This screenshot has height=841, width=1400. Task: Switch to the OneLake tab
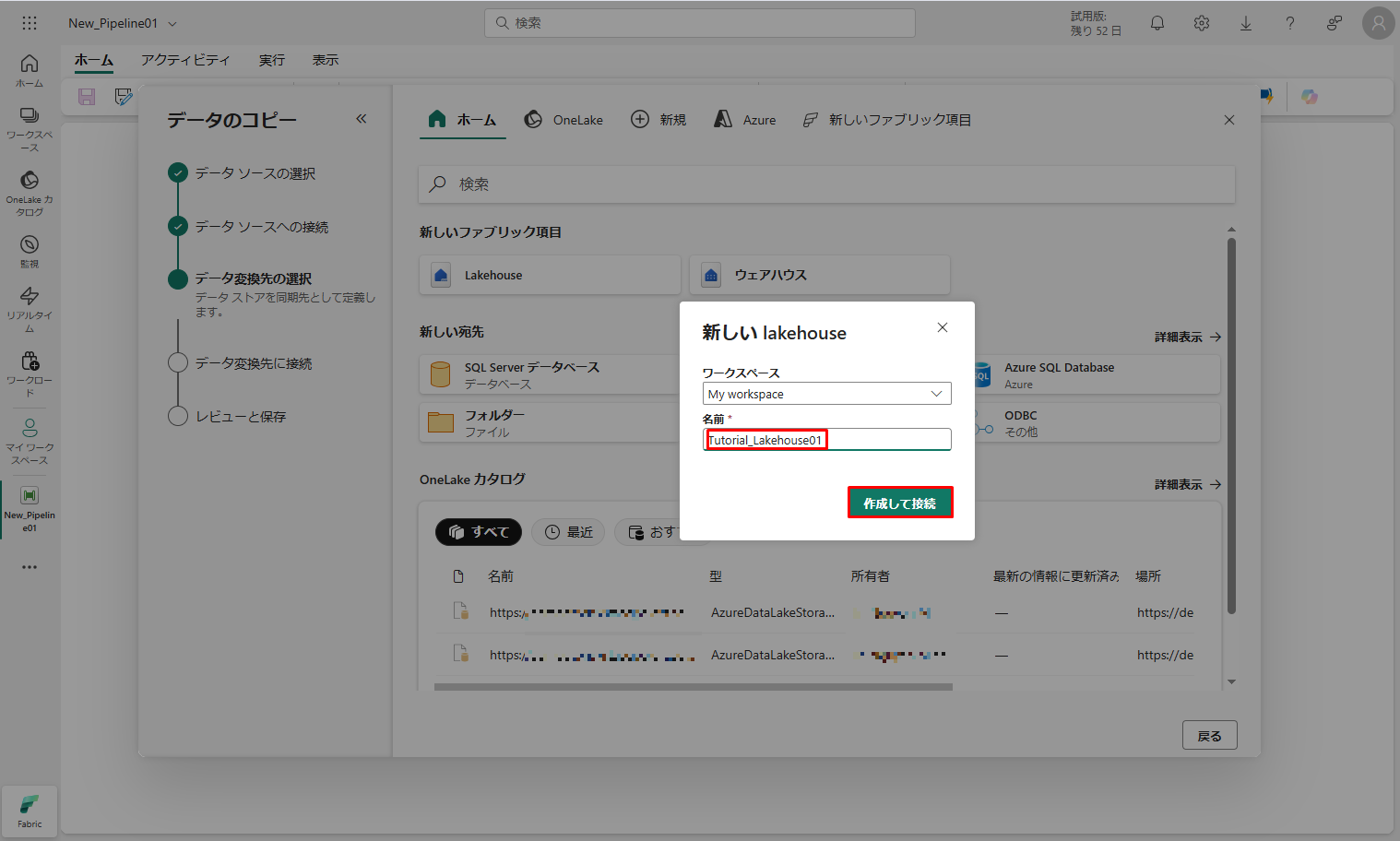[x=564, y=120]
